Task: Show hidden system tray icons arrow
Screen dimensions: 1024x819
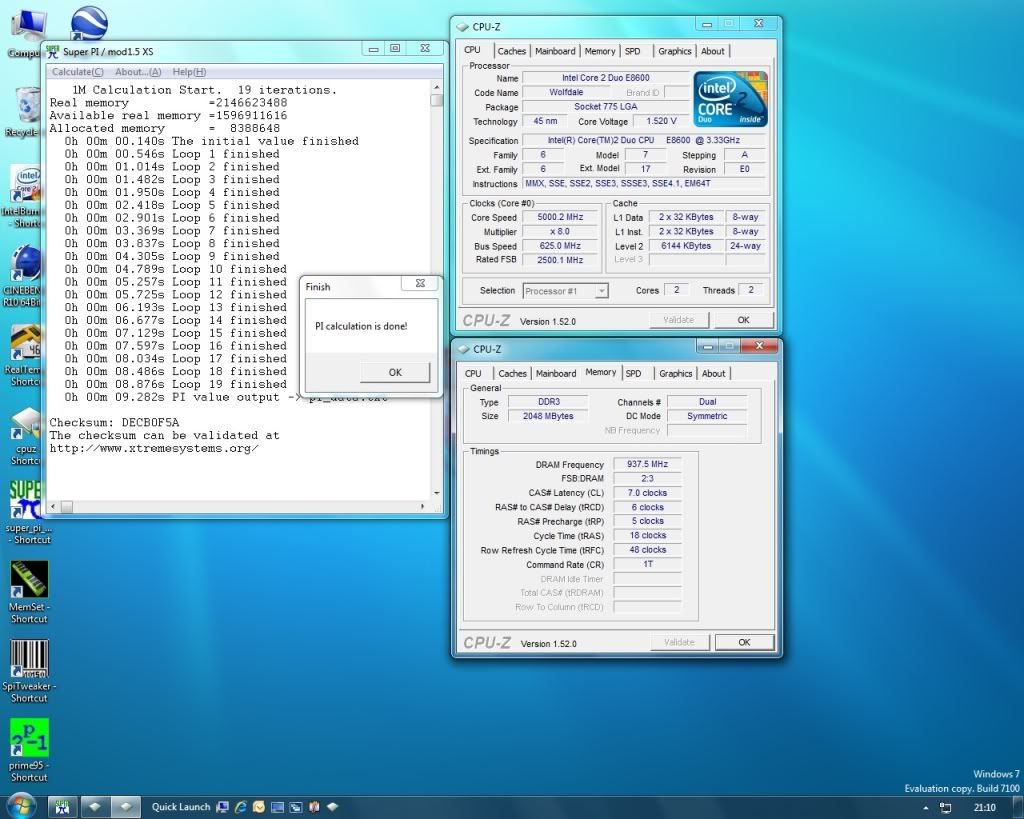Action: coord(925,808)
